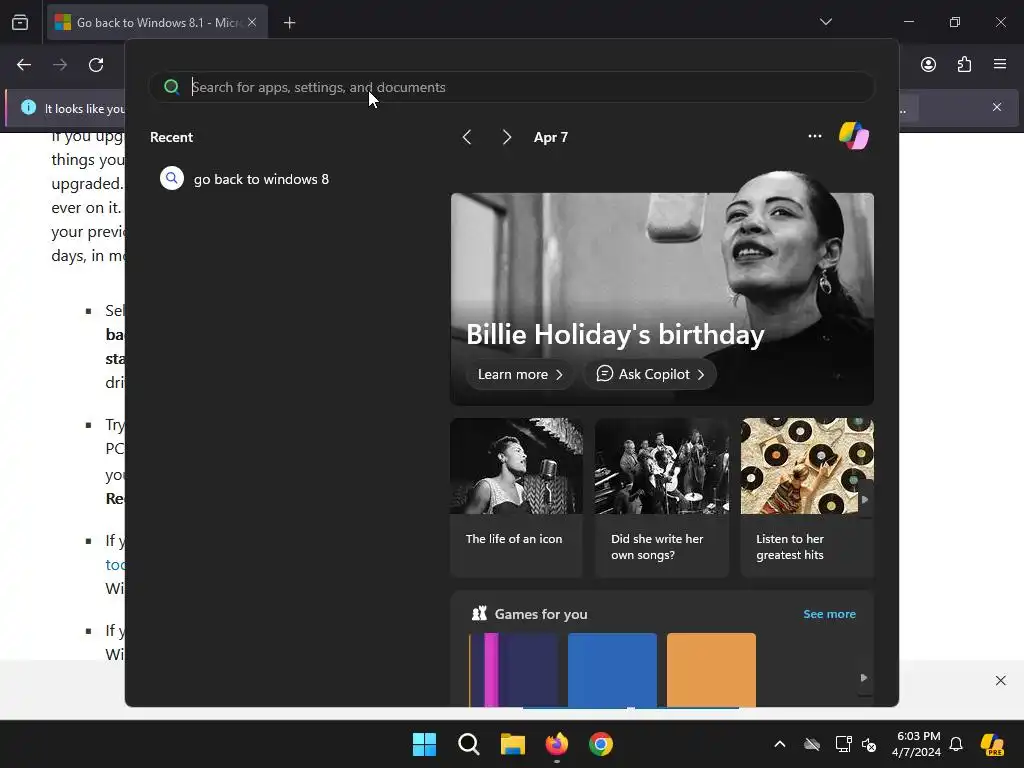Open the purple game tile
Image resolution: width=1024 pixels, height=768 pixels.
tap(514, 669)
